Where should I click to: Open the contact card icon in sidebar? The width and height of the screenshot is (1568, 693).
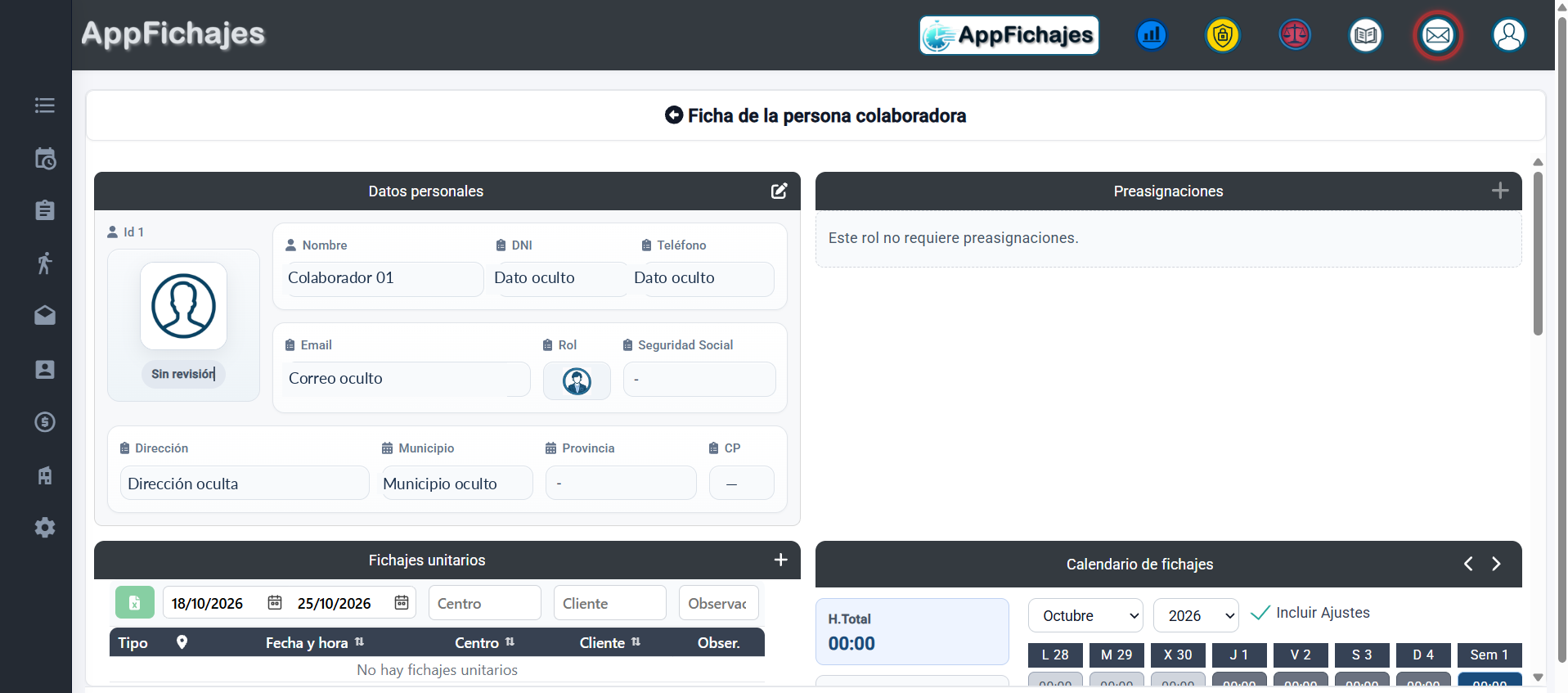coord(45,369)
